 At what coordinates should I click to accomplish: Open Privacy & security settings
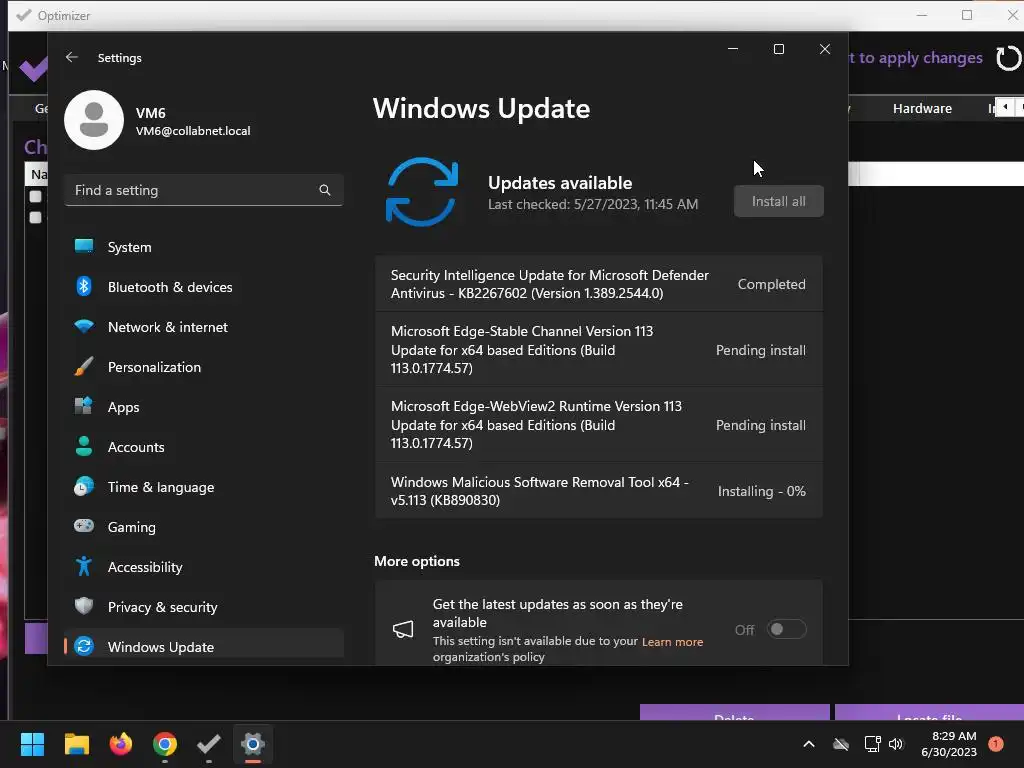click(x=204, y=607)
